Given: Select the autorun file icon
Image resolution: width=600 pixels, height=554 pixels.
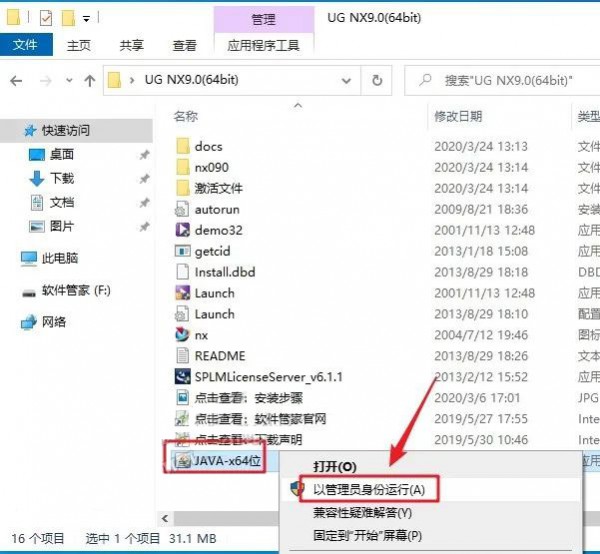Looking at the screenshot, I should pos(182,209).
